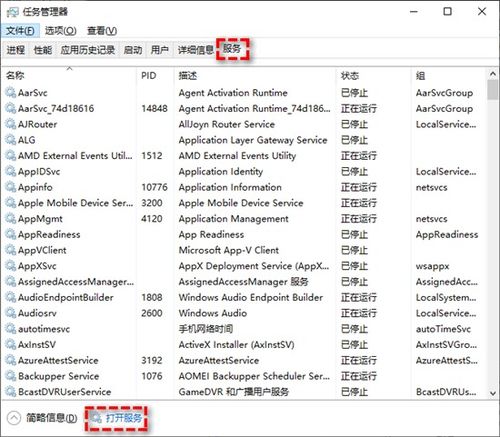Click the Task Manager title bar icon
The height and width of the screenshot is (437, 500).
12,12
